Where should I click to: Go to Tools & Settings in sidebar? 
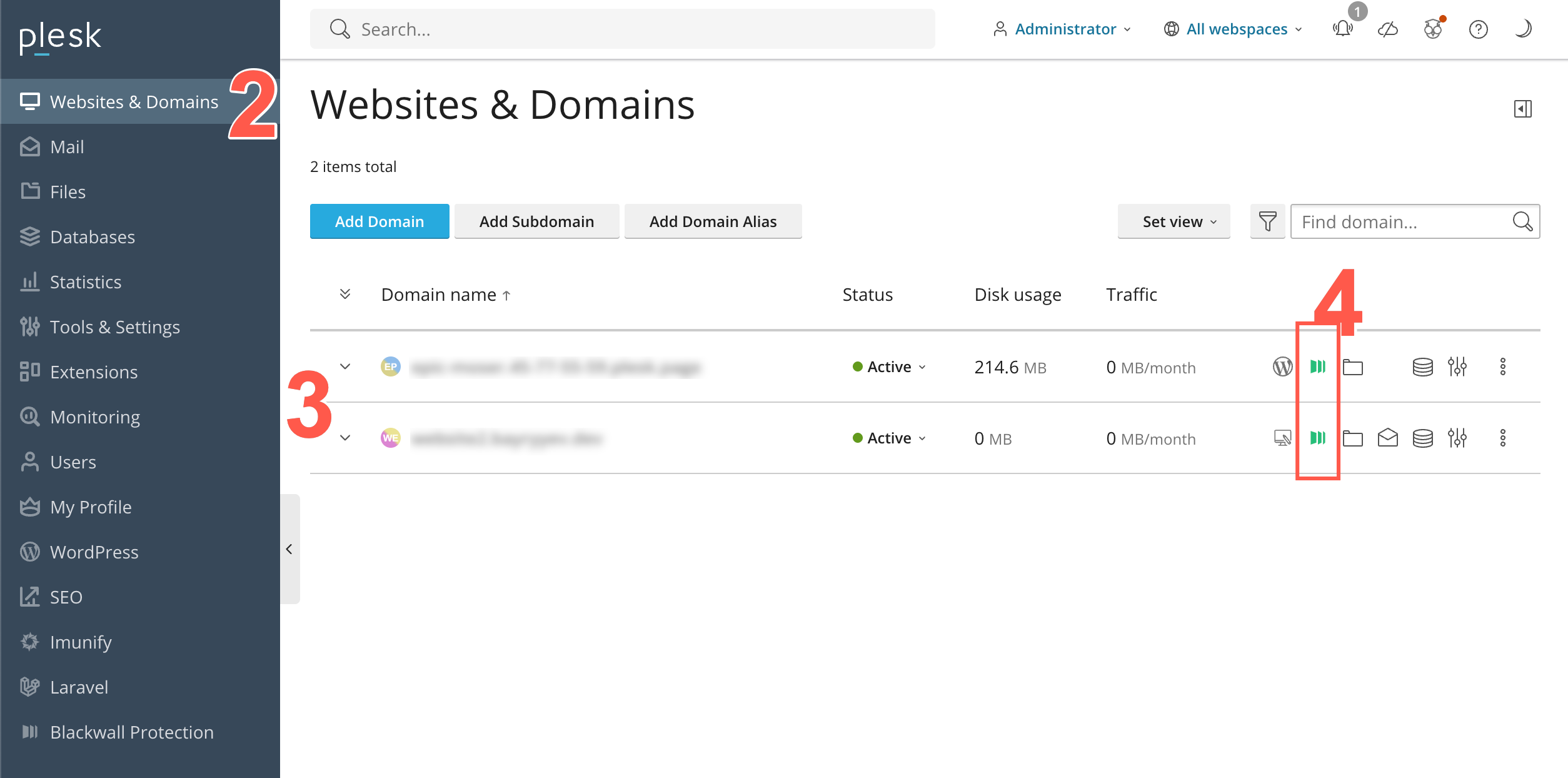click(x=115, y=326)
